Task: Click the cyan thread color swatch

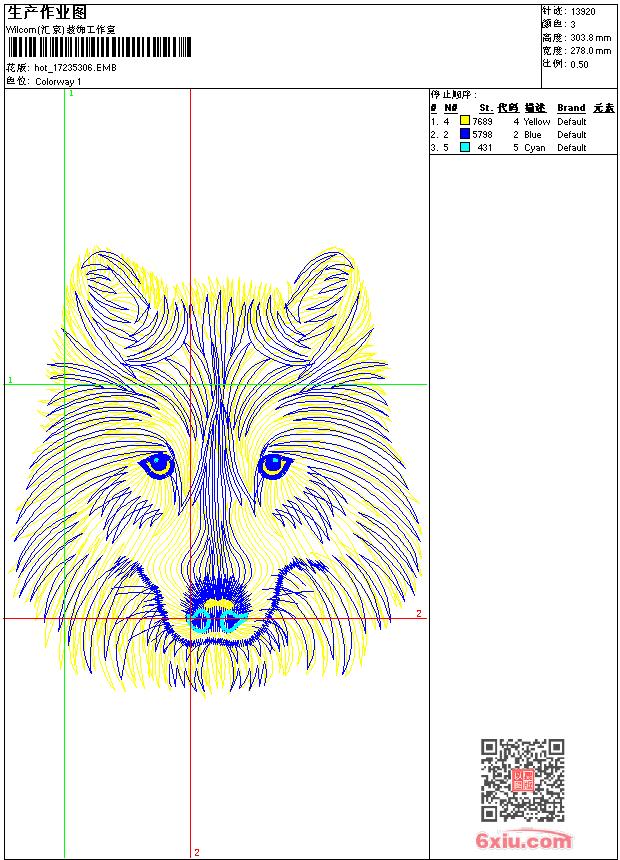Action: 465,147
